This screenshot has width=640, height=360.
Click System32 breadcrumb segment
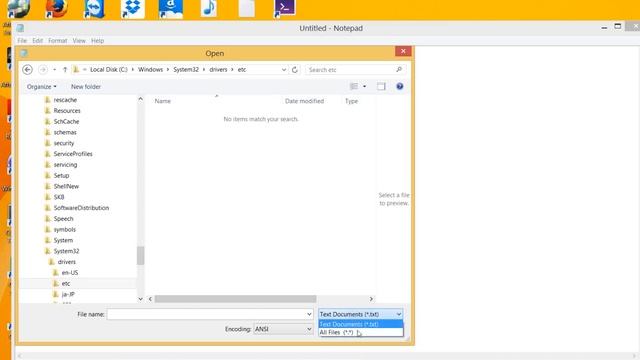point(186,70)
